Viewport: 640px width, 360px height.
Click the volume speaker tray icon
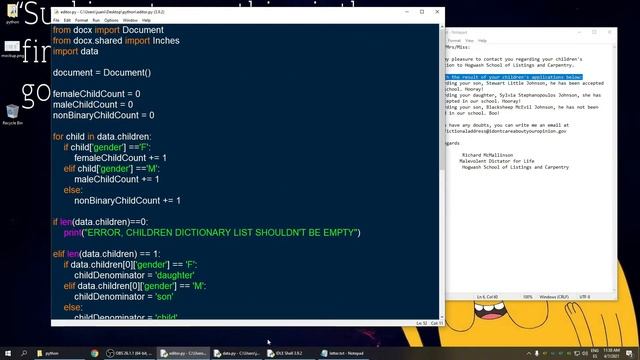tap(585, 353)
